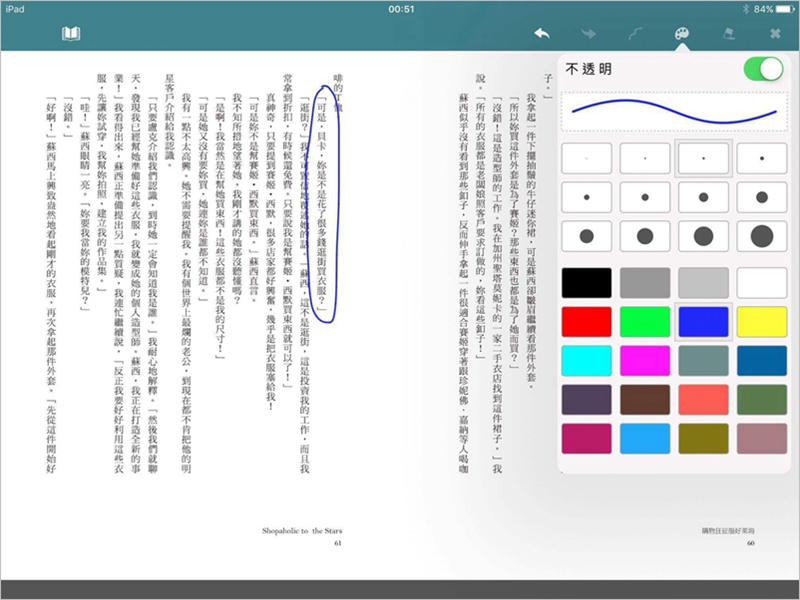Pick the red color swatch
This screenshot has height=600, width=800.
(586, 322)
